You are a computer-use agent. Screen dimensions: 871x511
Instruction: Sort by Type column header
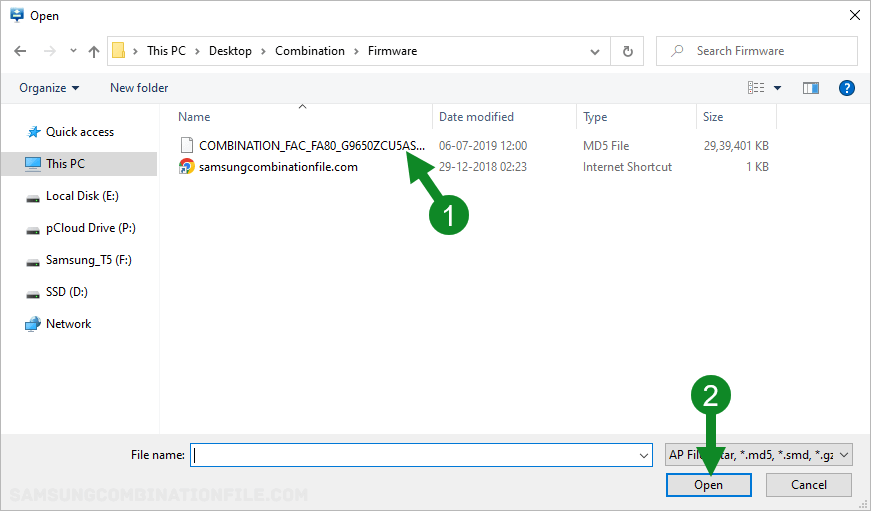(x=595, y=117)
